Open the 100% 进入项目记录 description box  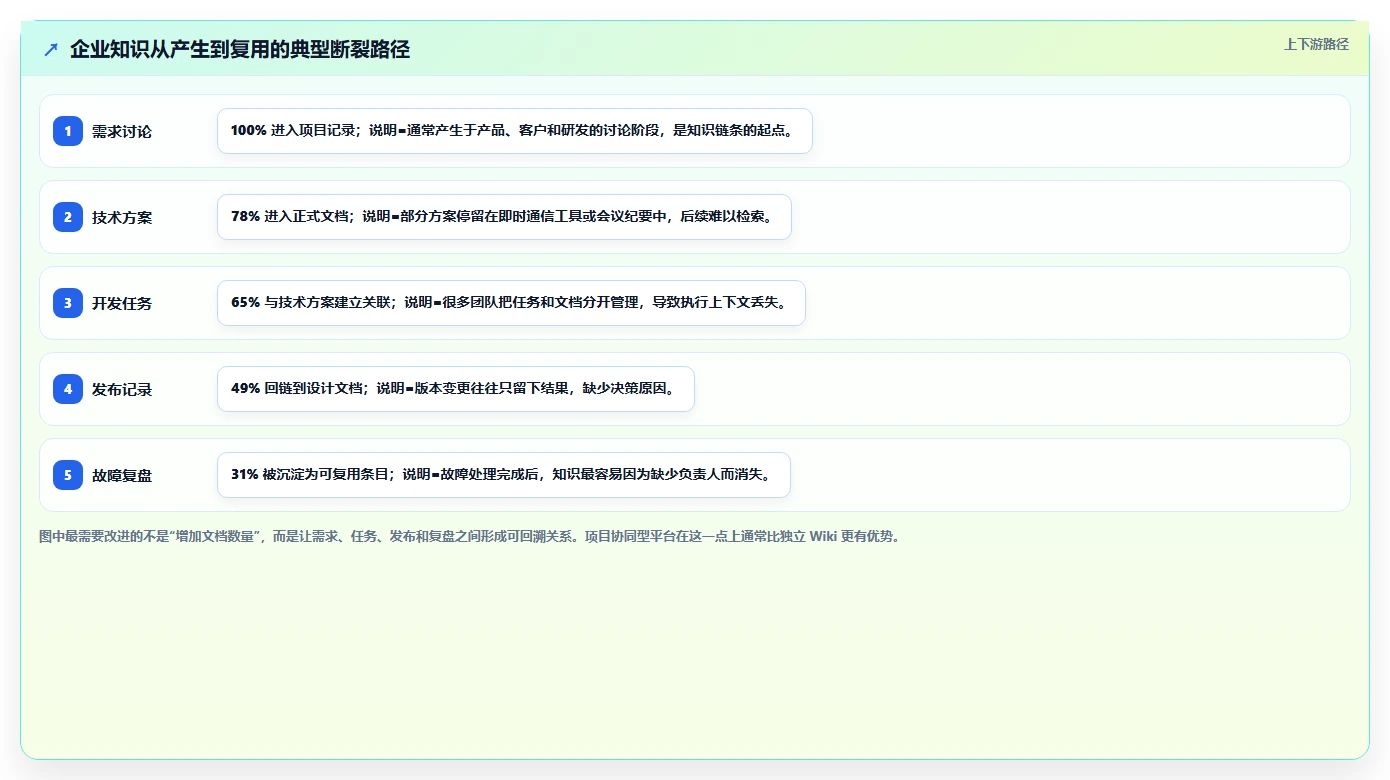point(515,131)
